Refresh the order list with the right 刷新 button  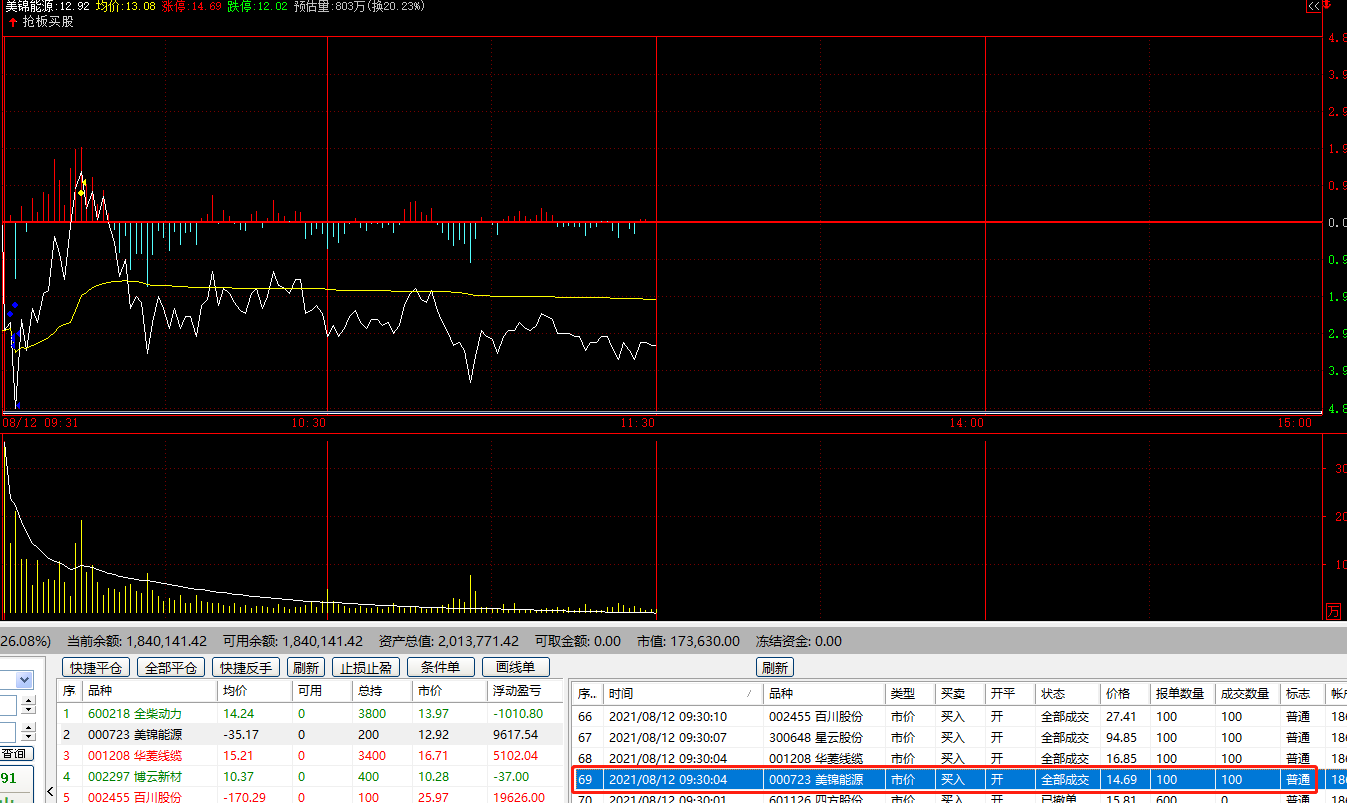(774, 668)
